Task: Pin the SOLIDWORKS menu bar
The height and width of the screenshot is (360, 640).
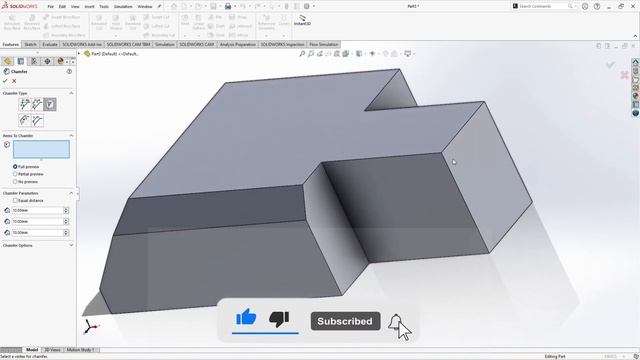Action: click(x=159, y=6)
